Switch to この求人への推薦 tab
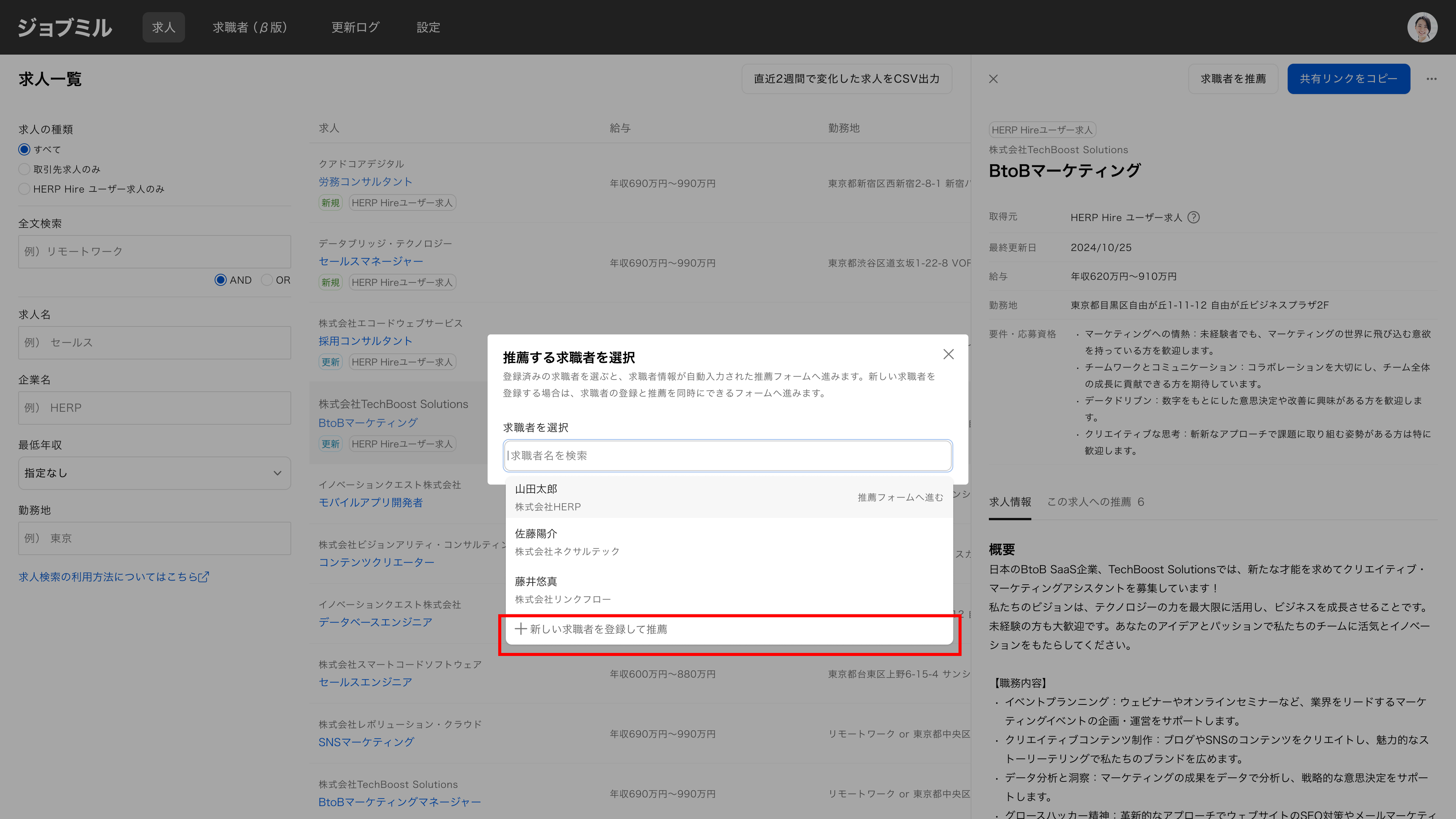1456x819 pixels. point(1095,502)
